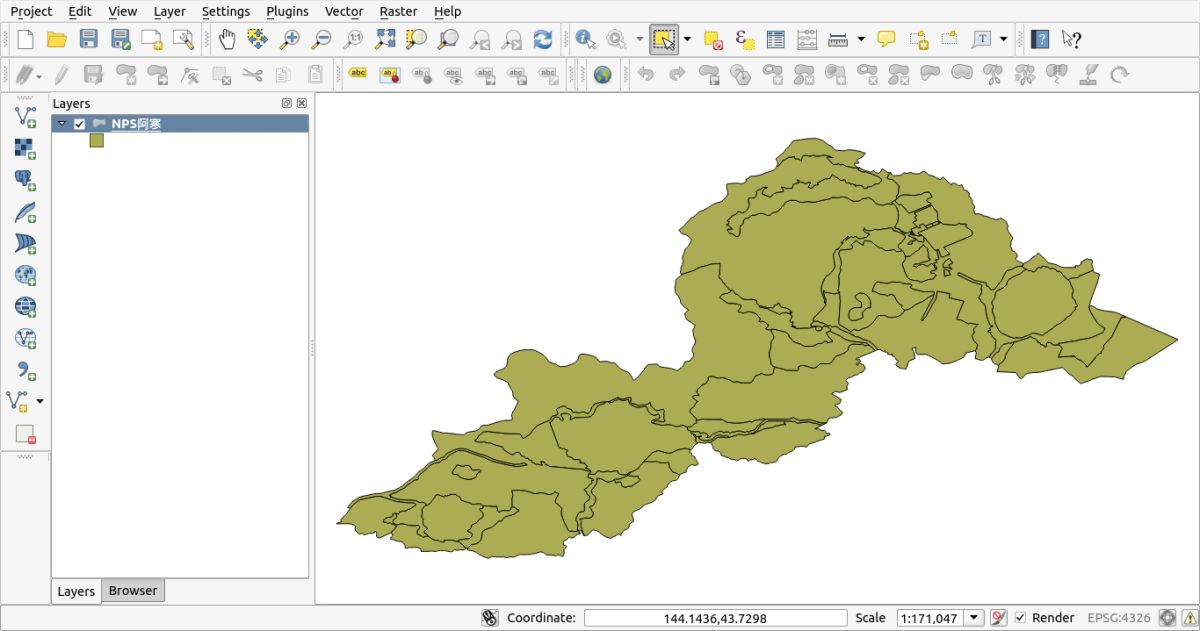
Task: Click Add Delimited Text Layer comma icon
Action: (25, 371)
